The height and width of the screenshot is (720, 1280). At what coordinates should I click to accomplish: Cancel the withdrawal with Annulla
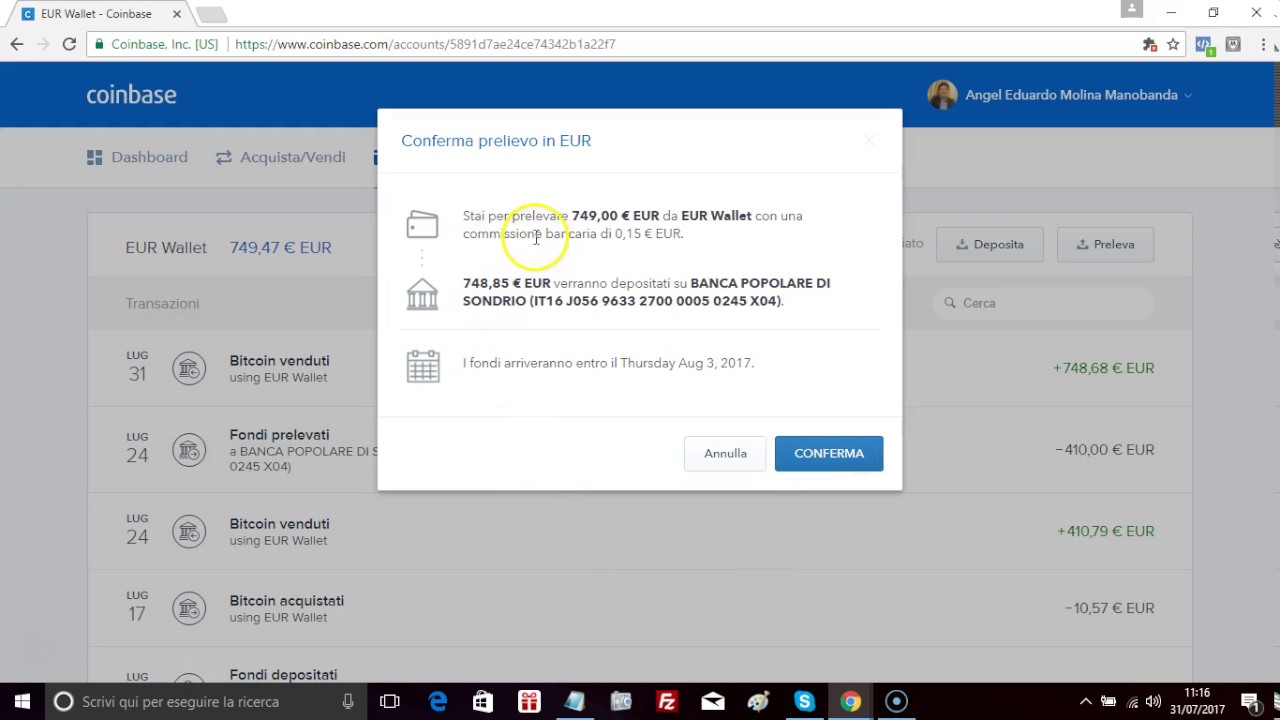[725, 453]
